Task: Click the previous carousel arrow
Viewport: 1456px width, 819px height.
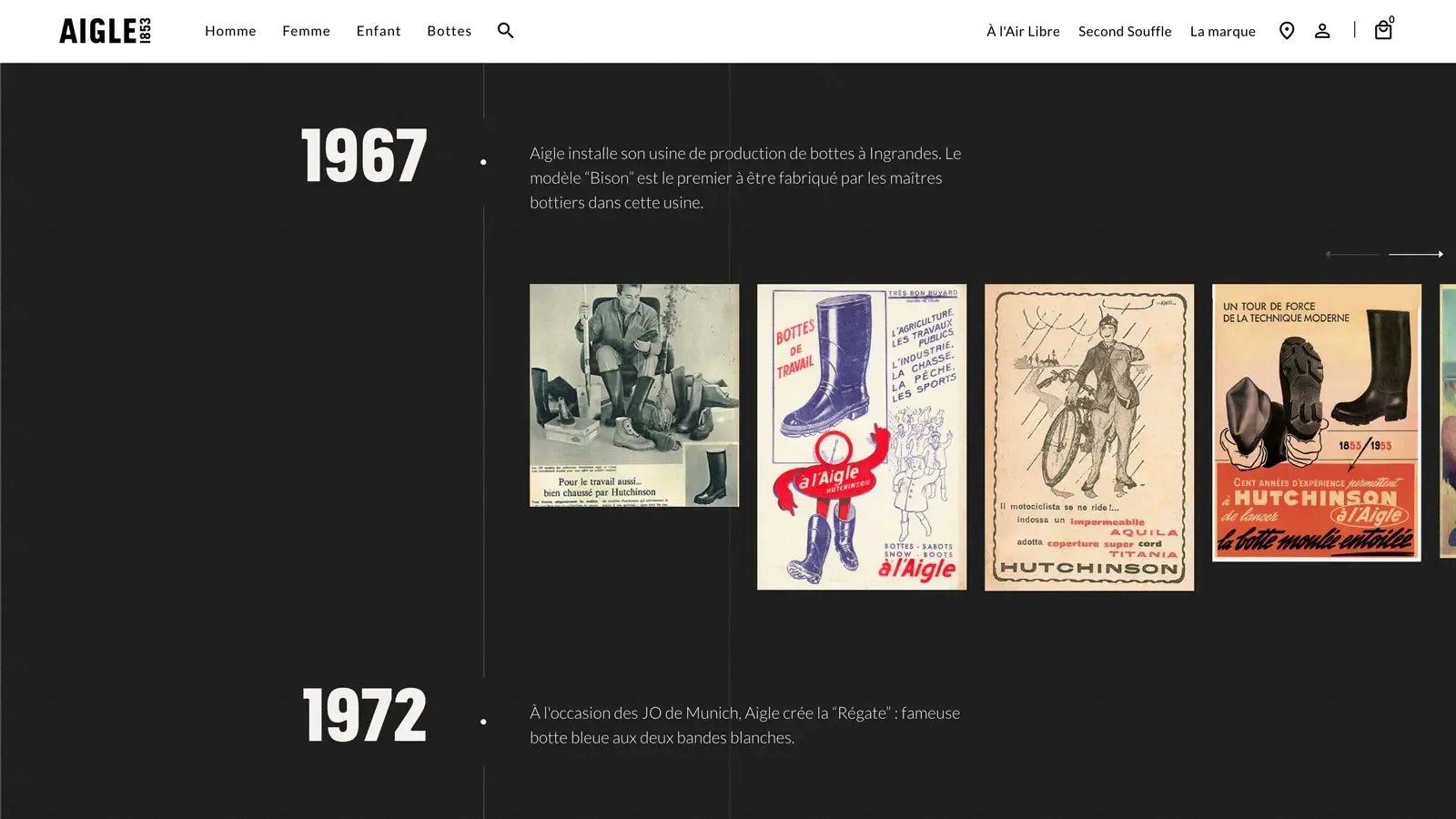Action: (1352, 255)
